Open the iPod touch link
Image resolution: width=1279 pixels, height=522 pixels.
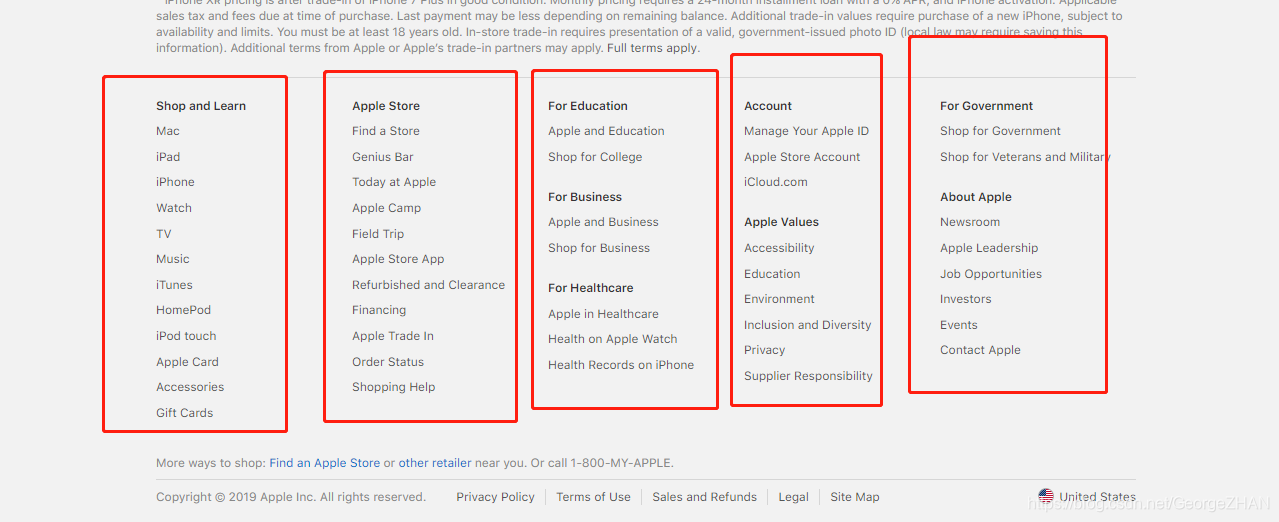[186, 336]
